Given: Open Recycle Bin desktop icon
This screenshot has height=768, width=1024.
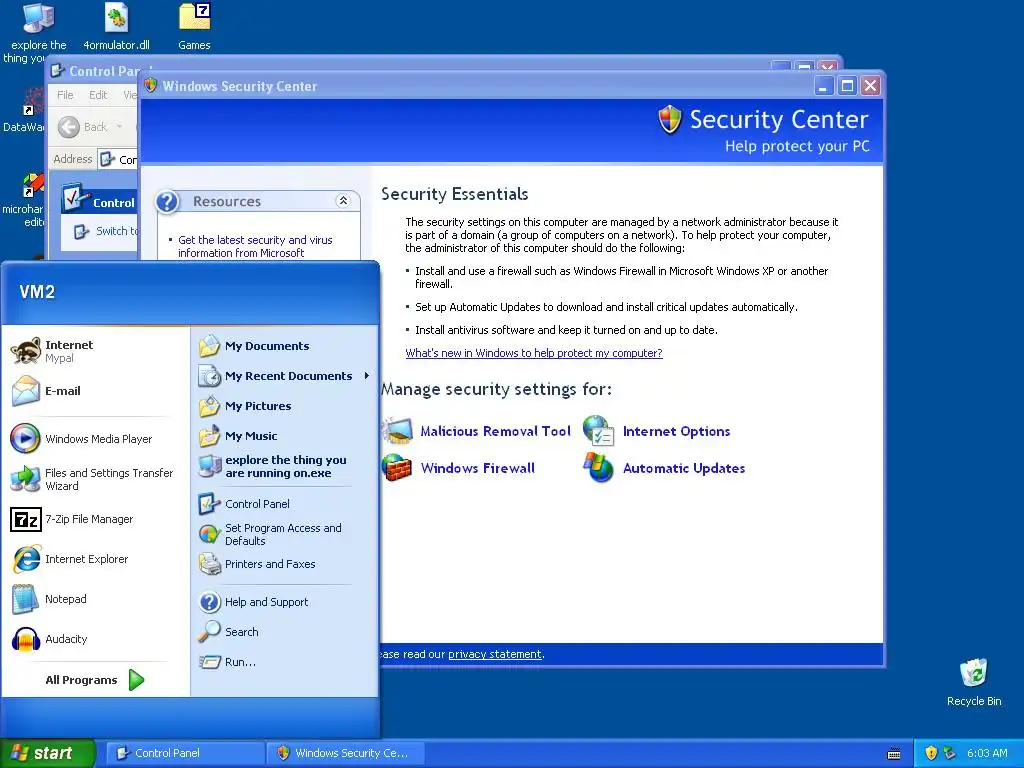Looking at the screenshot, I should point(974,673).
